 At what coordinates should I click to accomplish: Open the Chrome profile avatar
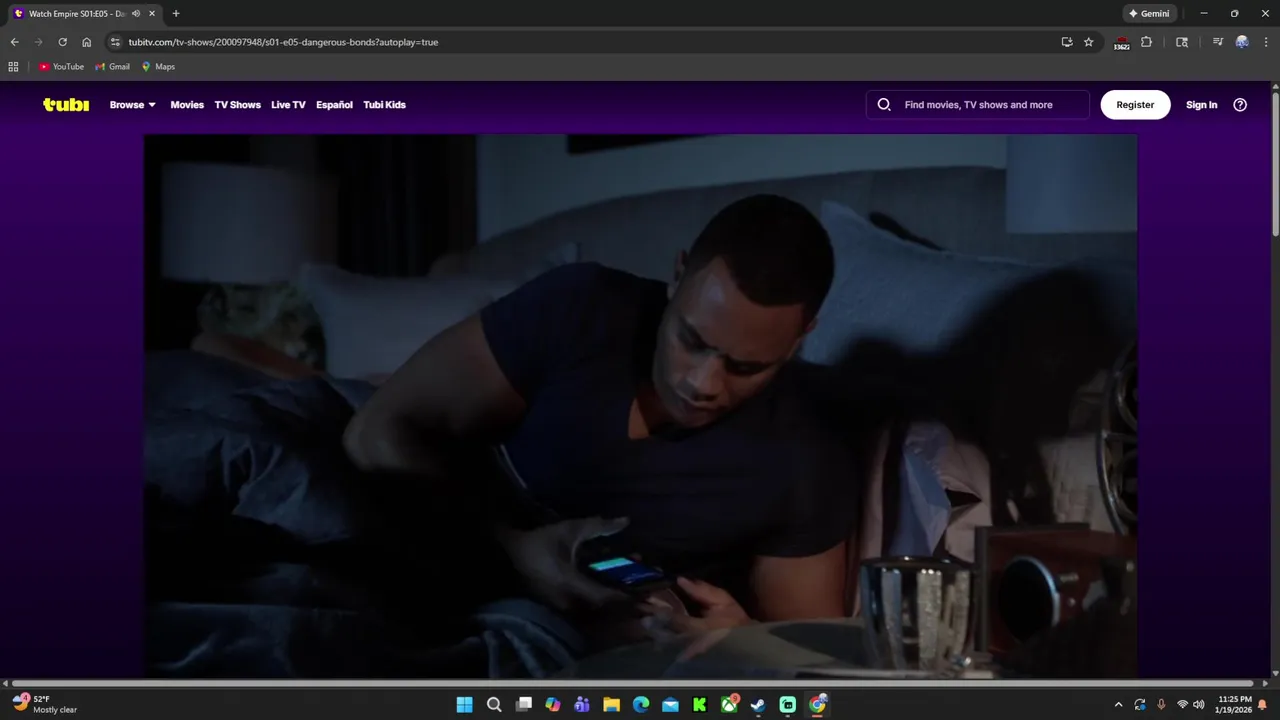click(1242, 42)
